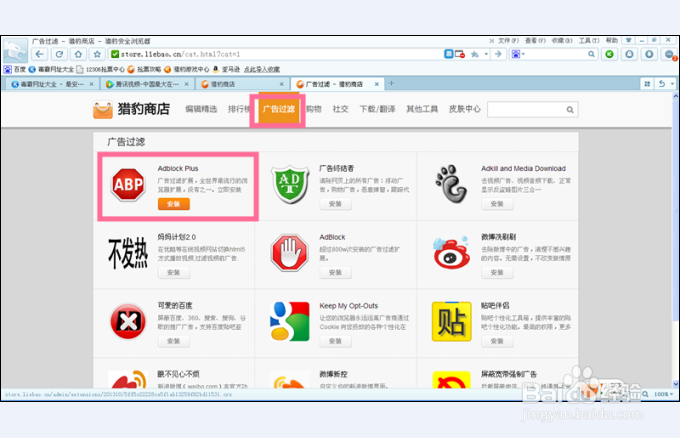Click the green AD shield icon of 广告终结者

click(x=290, y=185)
